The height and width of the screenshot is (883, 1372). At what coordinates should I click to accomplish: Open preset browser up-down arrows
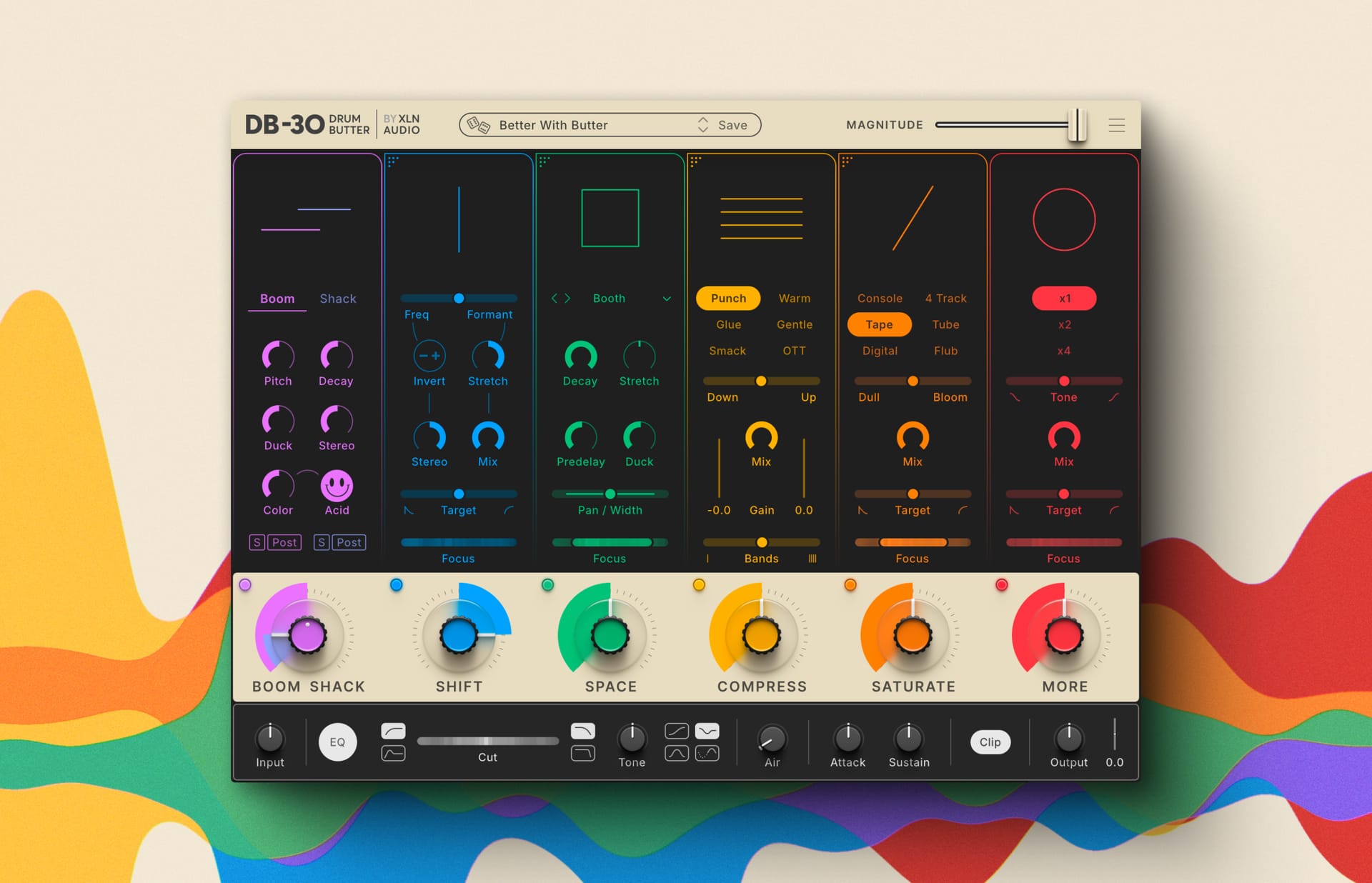[703, 125]
